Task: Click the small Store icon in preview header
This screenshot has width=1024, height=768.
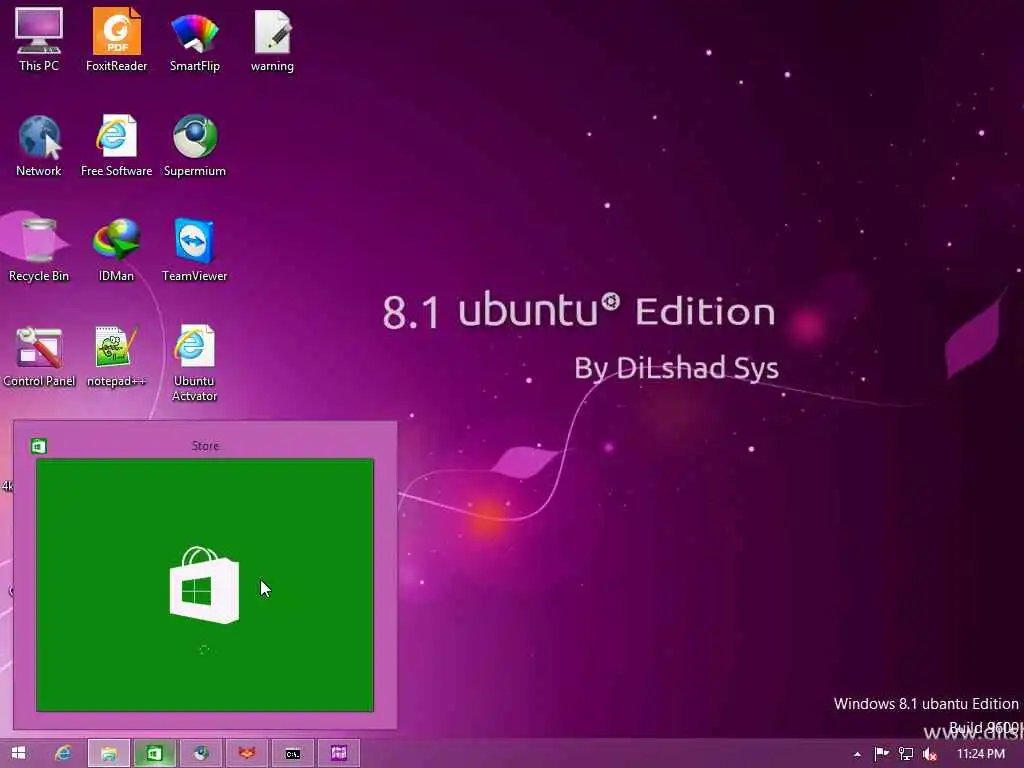Action: 39,446
